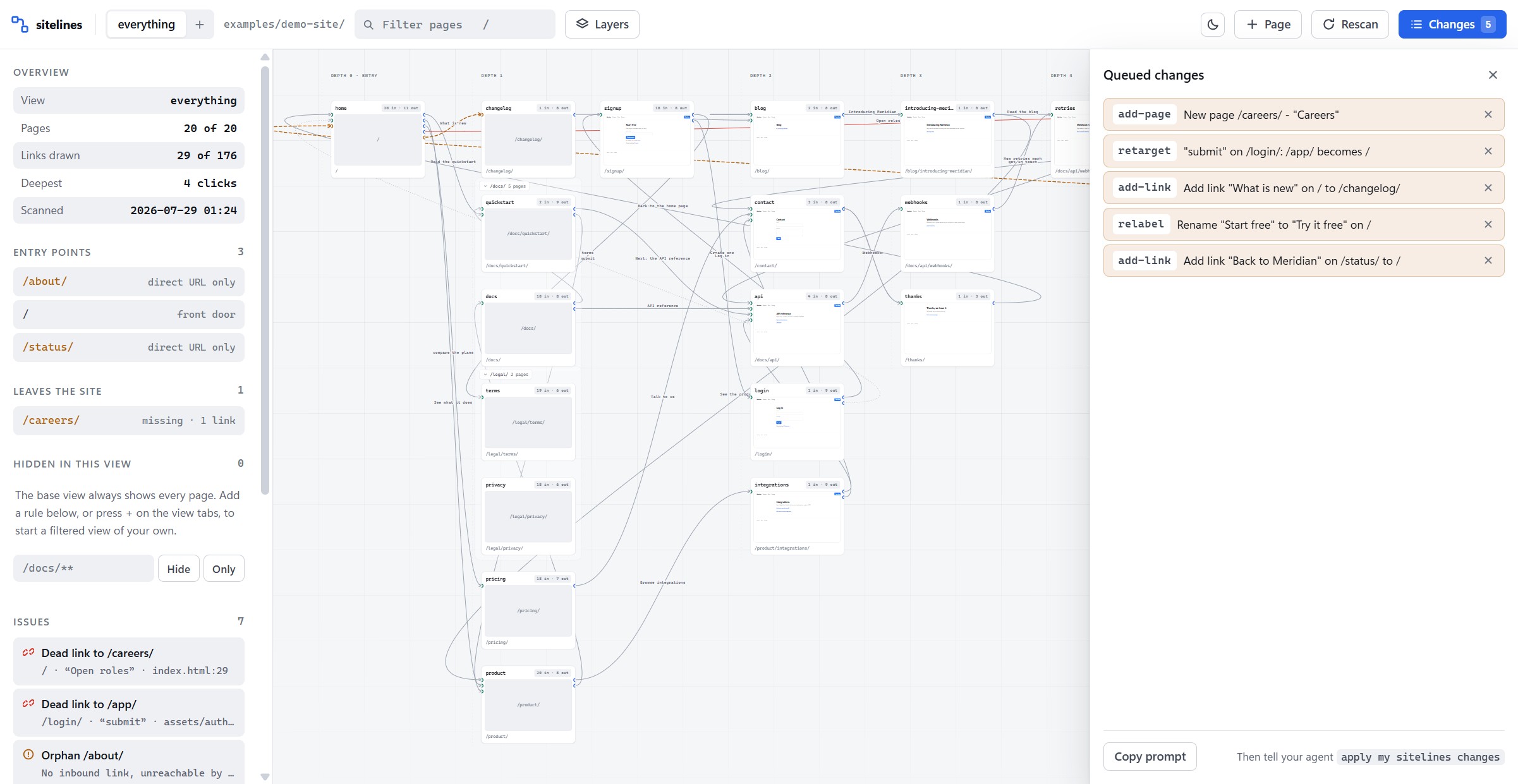The width and height of the screenshot is (1518, 784).
Task: Select the docs page node
Action: click(x=528, y=328)
